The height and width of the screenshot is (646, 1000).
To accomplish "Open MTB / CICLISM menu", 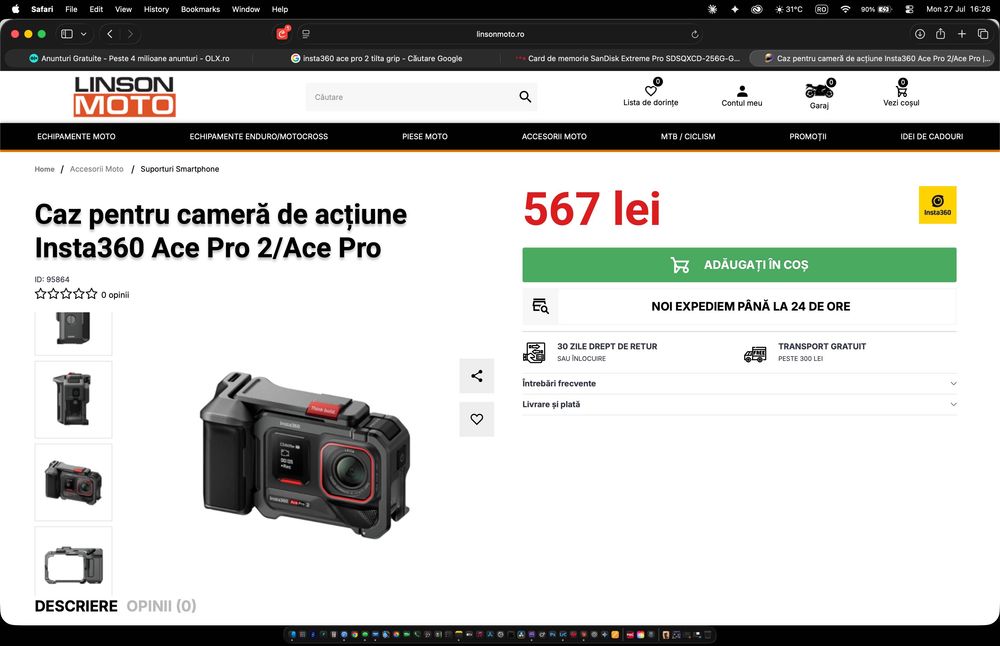I will pos(688,136).
